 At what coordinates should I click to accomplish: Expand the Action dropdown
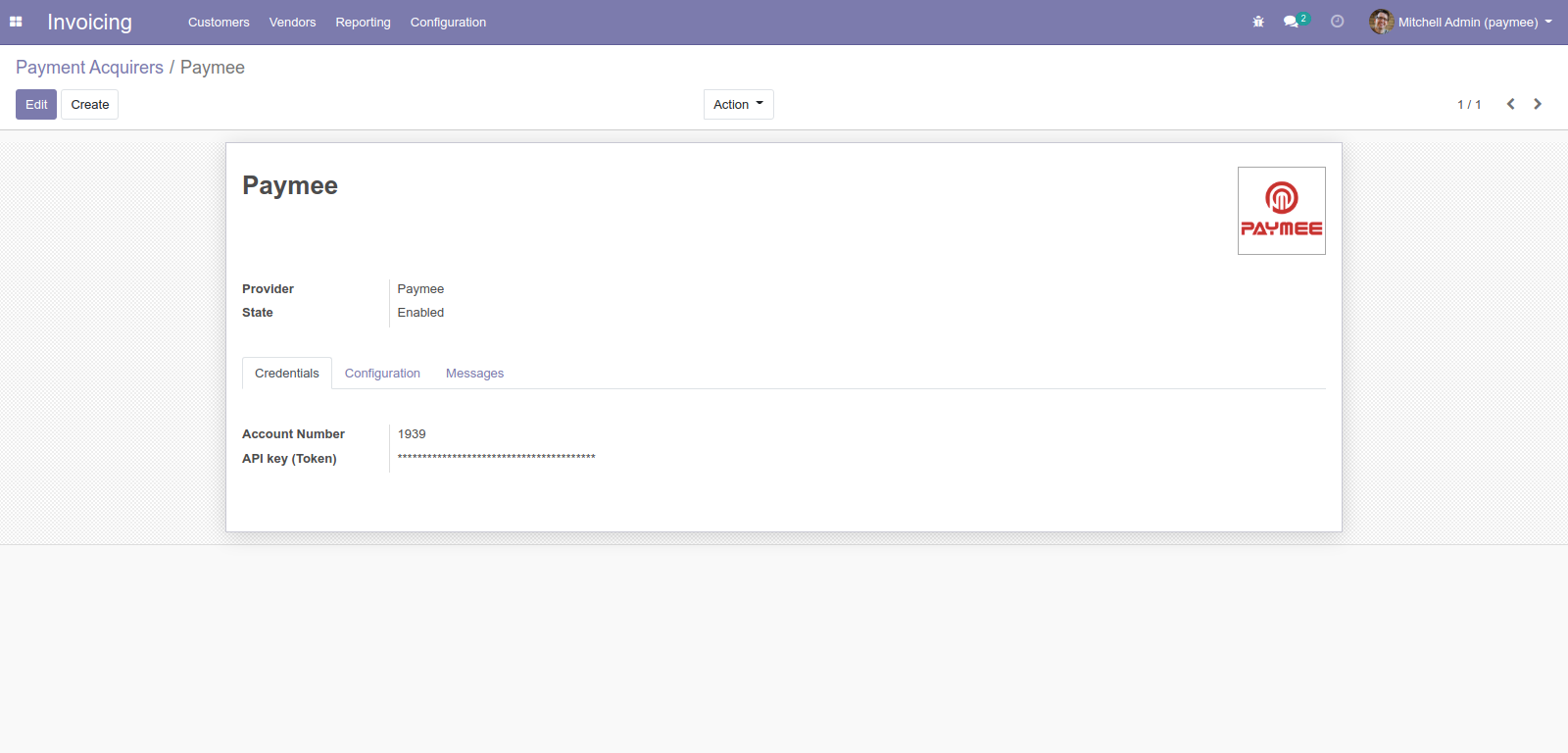(x=739, y=104)
